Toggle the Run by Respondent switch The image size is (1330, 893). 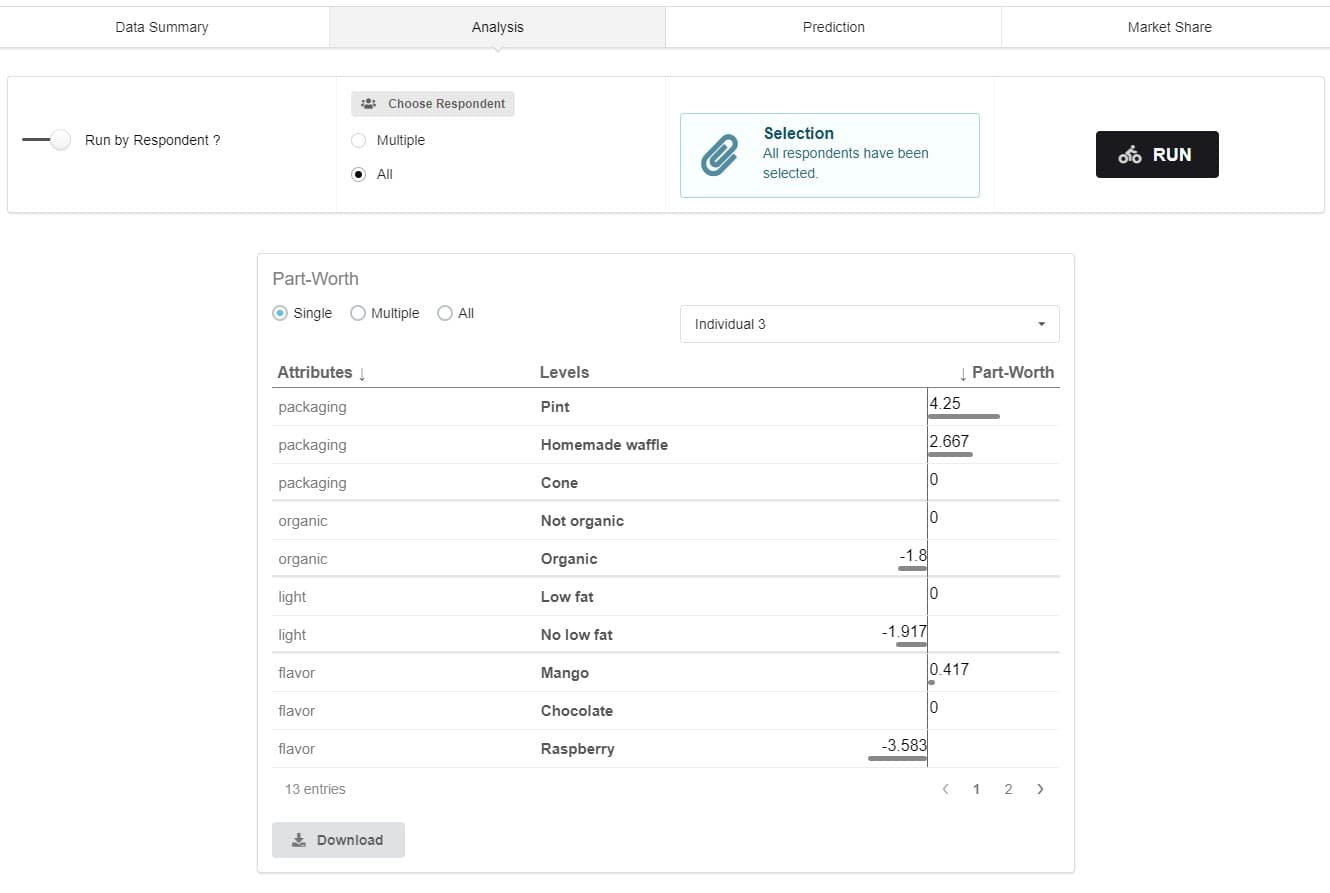pos(47,140)
